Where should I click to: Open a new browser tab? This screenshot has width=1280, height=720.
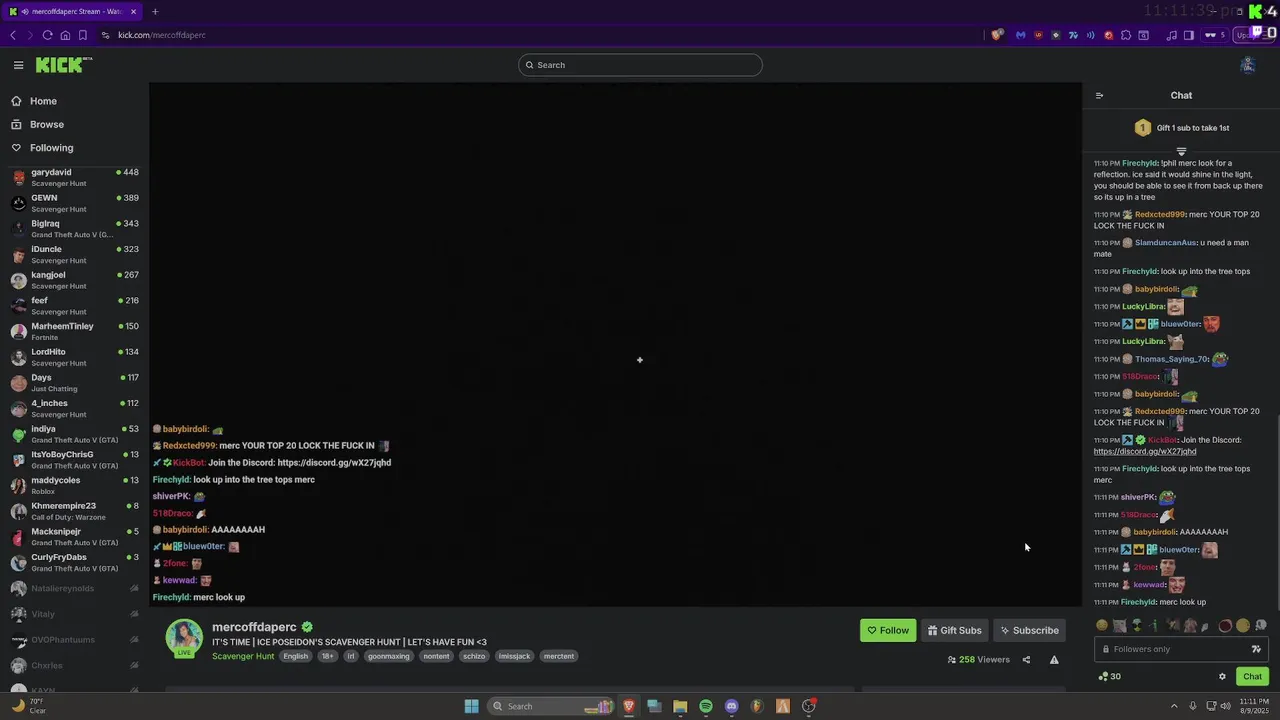(x=155, y=12)
